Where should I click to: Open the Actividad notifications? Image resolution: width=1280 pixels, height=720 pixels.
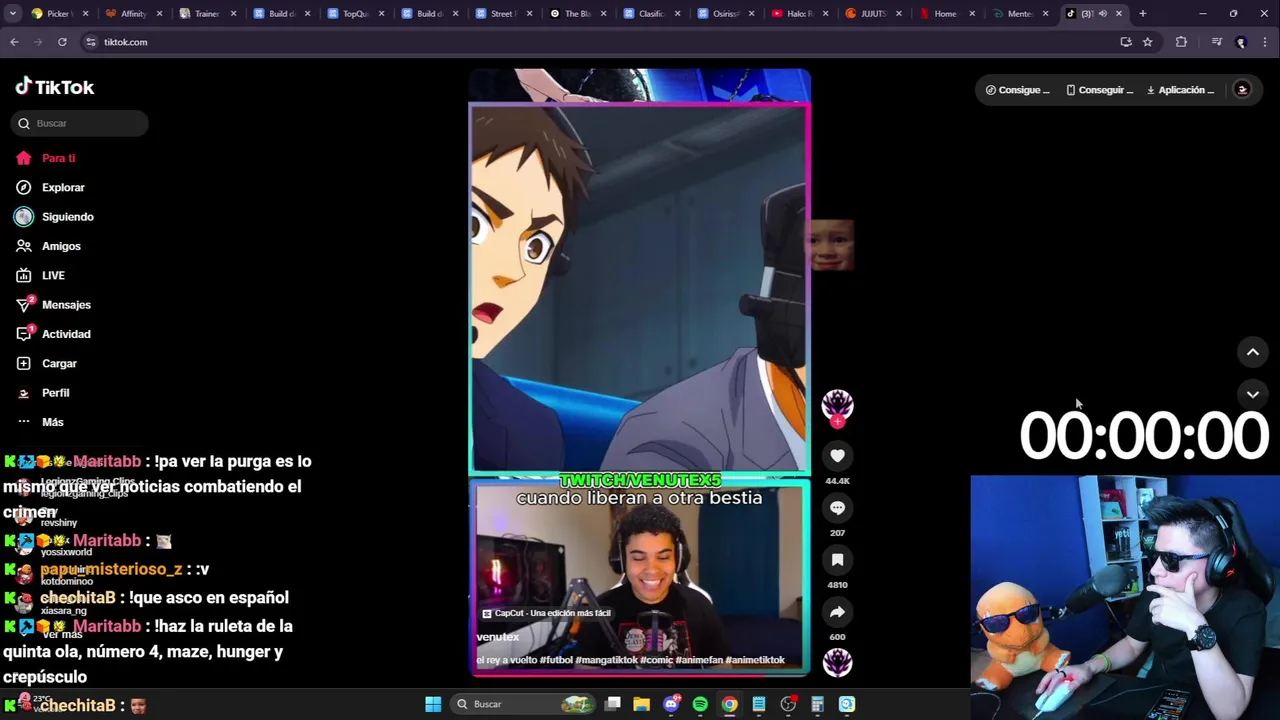(53, 334)
